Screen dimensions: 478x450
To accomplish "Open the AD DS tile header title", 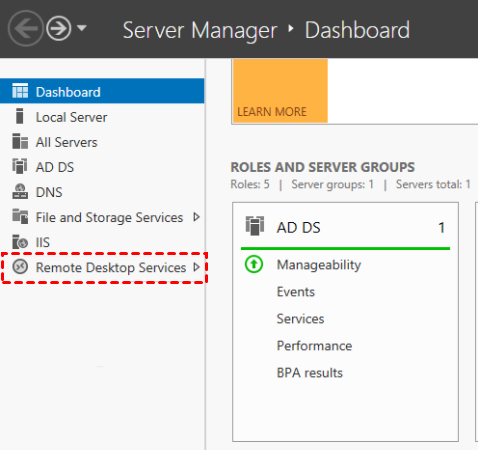I will 298,228.
